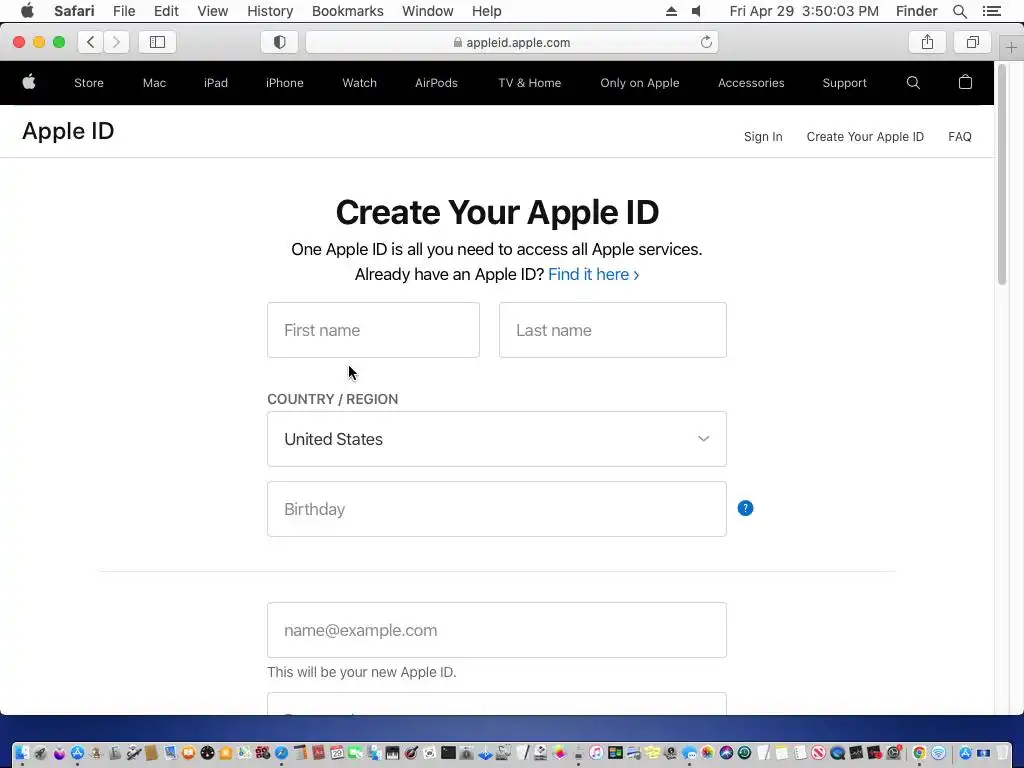1024x768 pixels.
Task: Click the Find it here link
Action: pos(593,274)
